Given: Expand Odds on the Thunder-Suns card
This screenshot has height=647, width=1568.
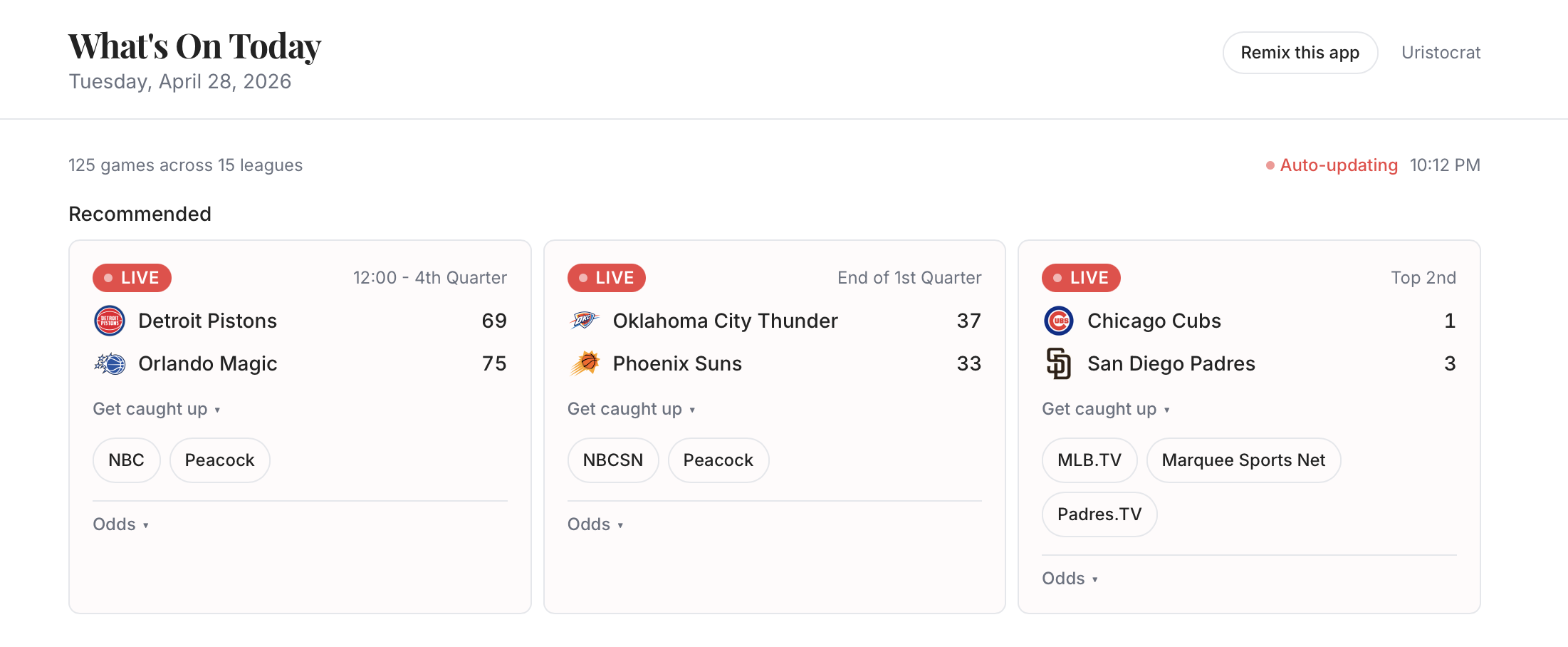Looking at the screenshot, I should click(595, 524).
